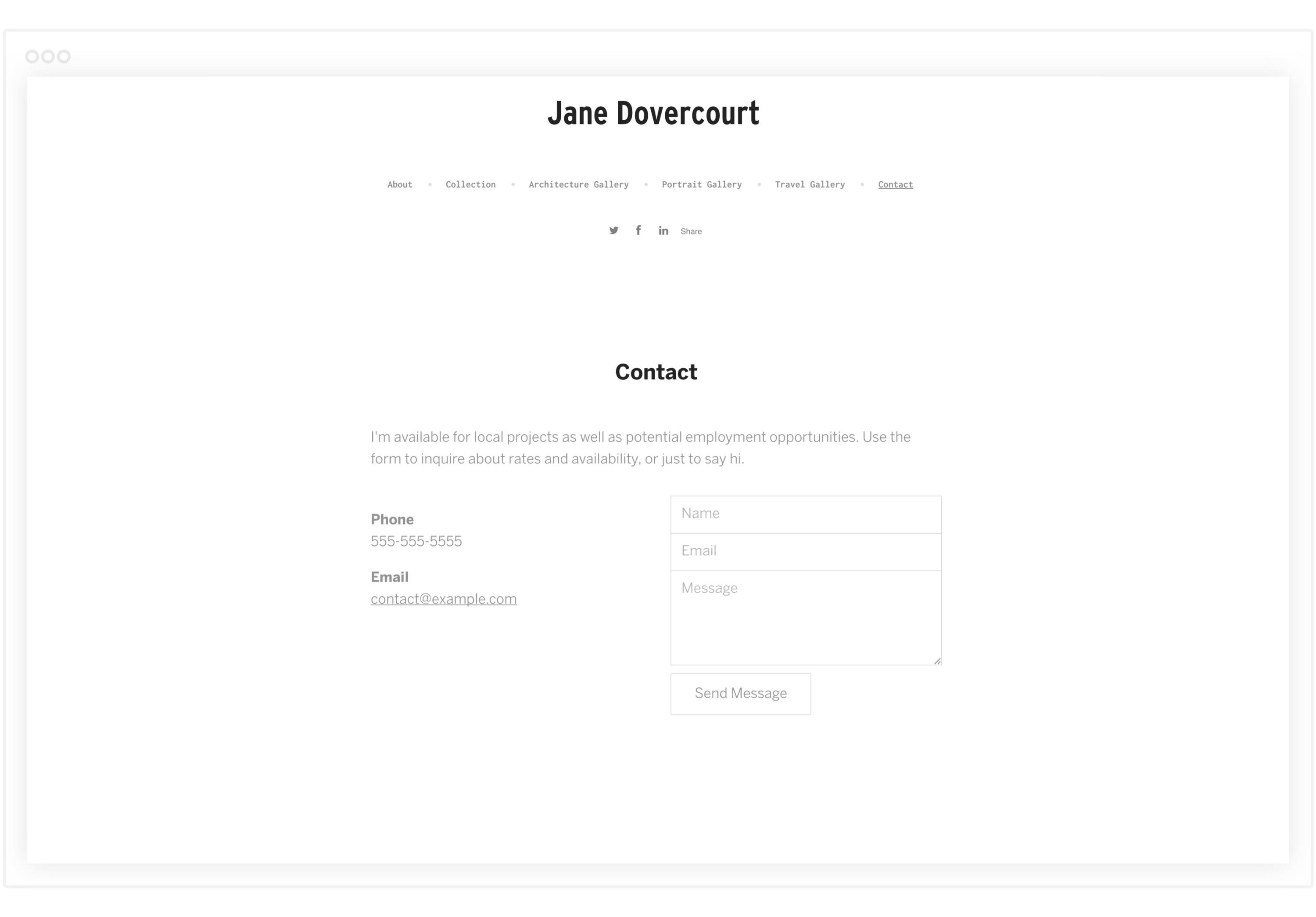
Task: Open the Architecture Gallery section
Action: pyautogui.click(x=579, y=184)
